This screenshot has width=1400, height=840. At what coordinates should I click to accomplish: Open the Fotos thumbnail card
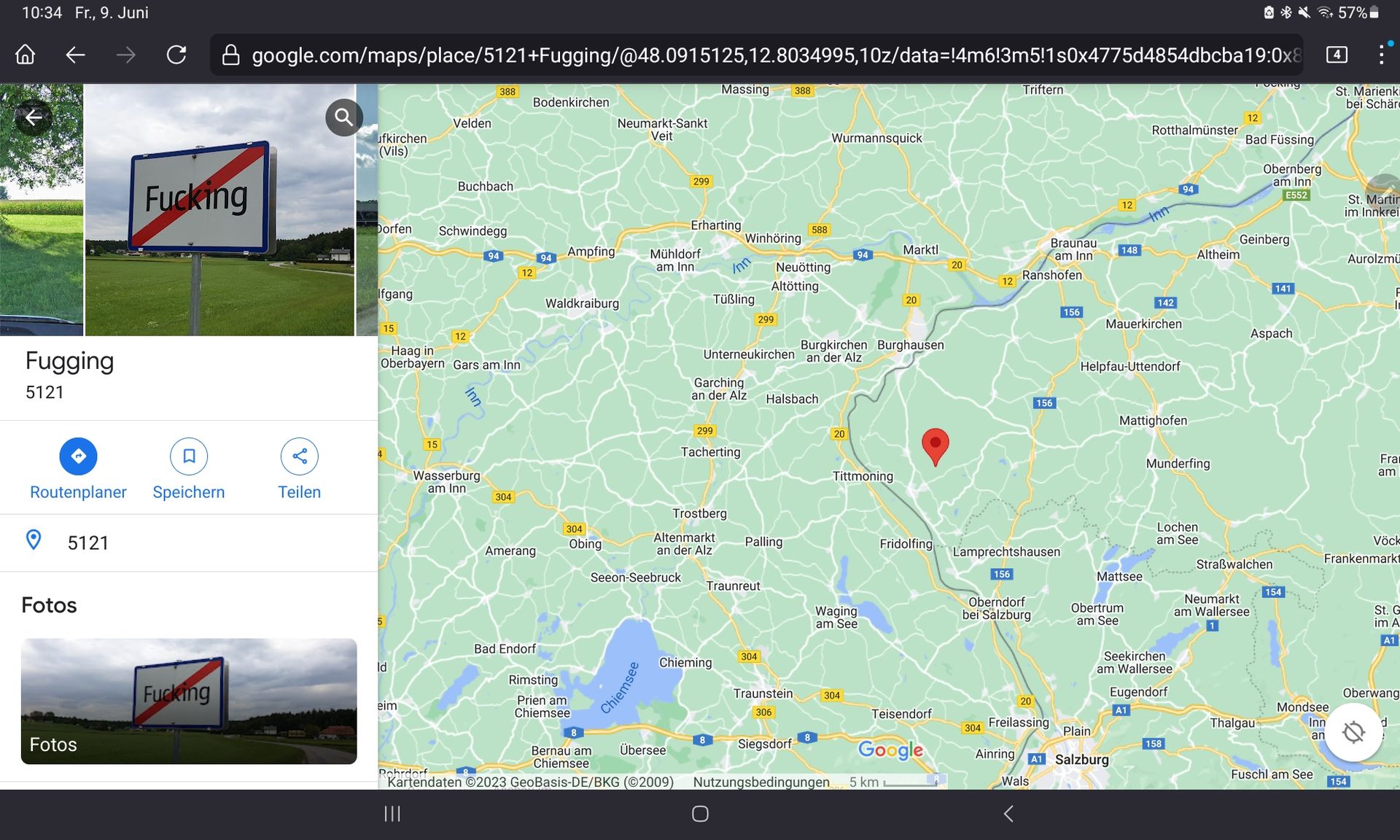coord(189,701)
